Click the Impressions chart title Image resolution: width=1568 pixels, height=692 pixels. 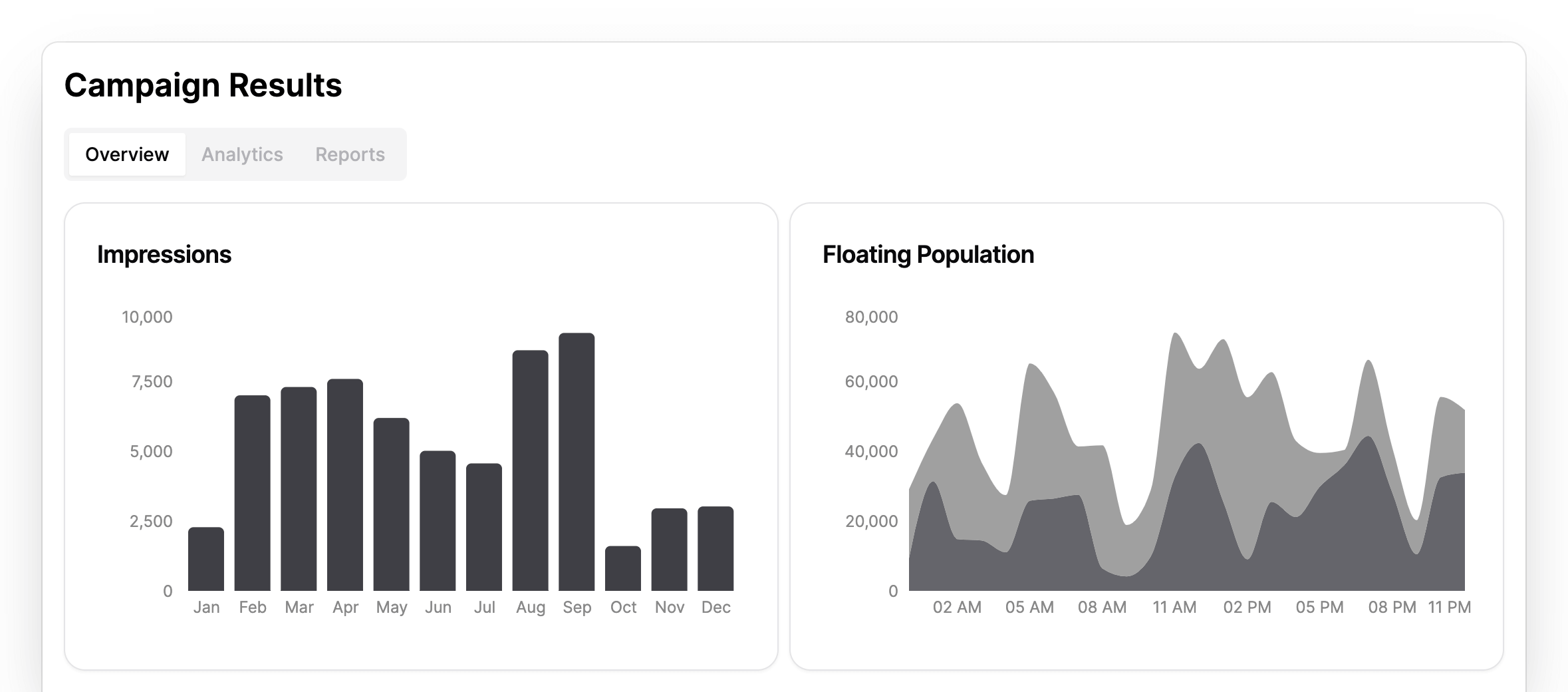click(164, 254)
